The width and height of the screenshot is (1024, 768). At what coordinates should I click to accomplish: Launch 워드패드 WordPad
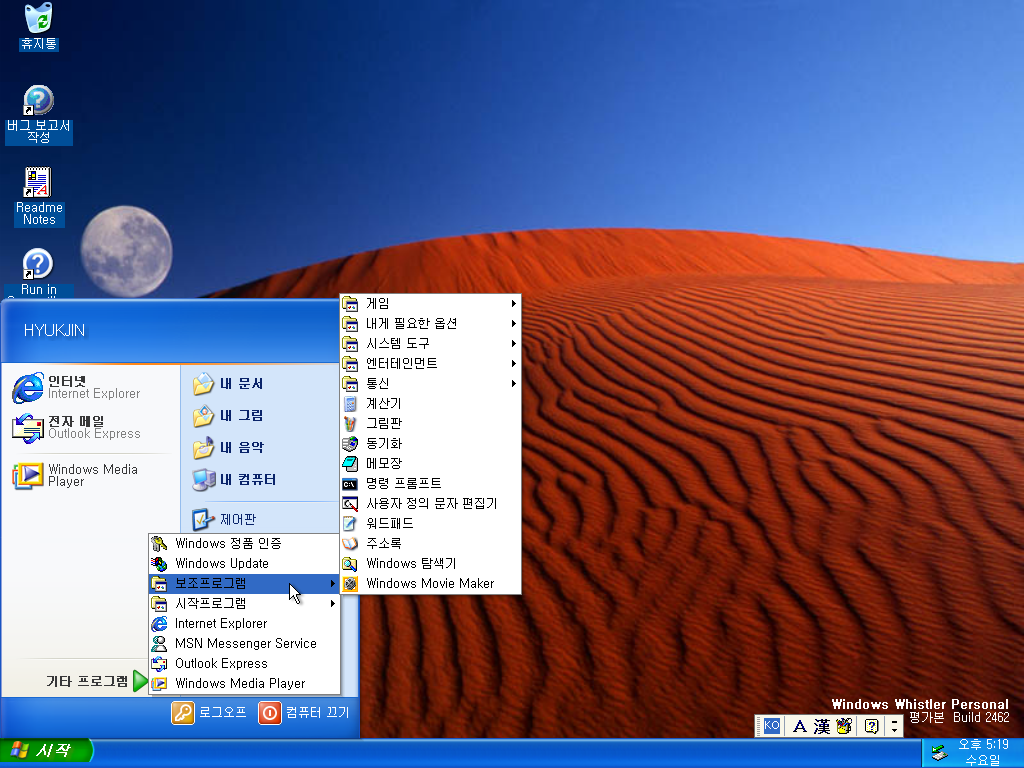[x=430, y=523]
